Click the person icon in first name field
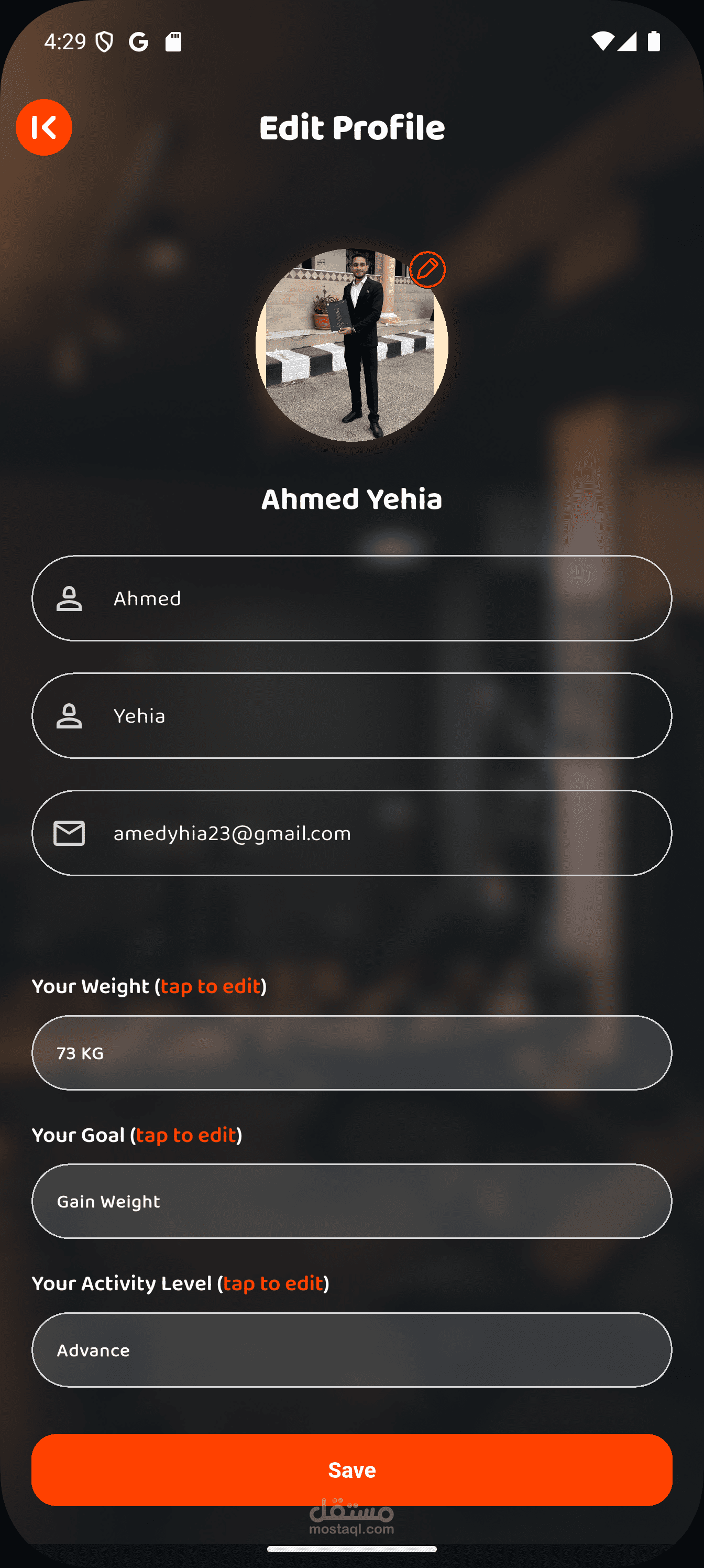This screenshot has width=704, height=1568. 69,598
